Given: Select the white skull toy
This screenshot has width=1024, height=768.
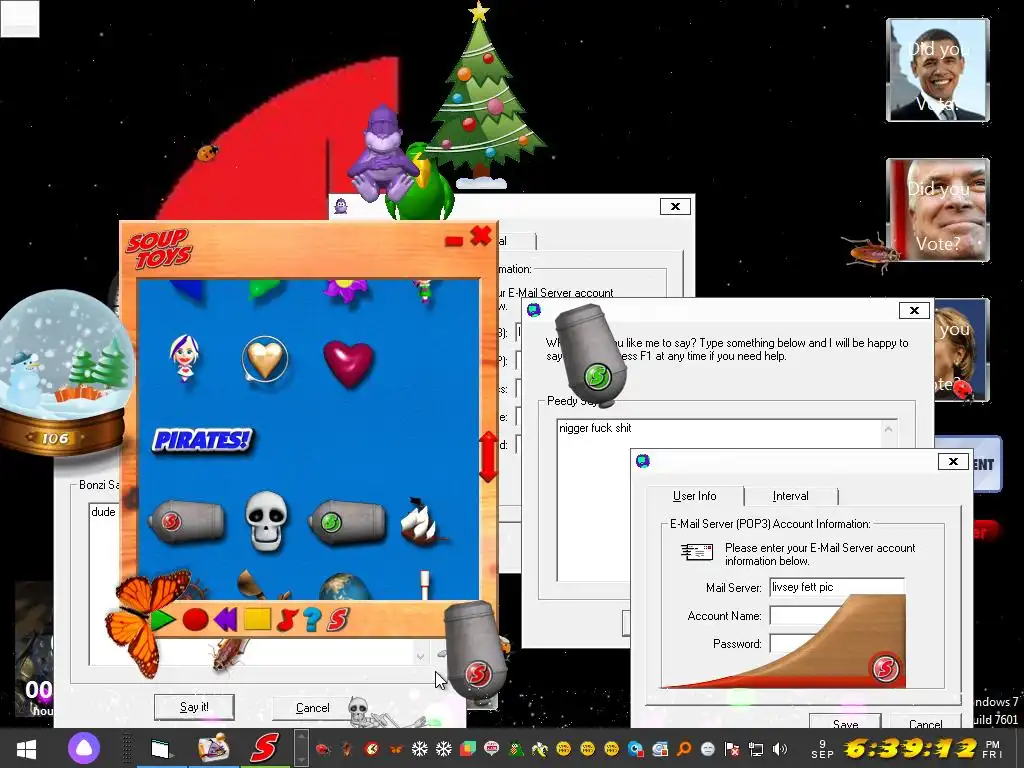Looking at the screenshot, I should click(x=266, y=520).
